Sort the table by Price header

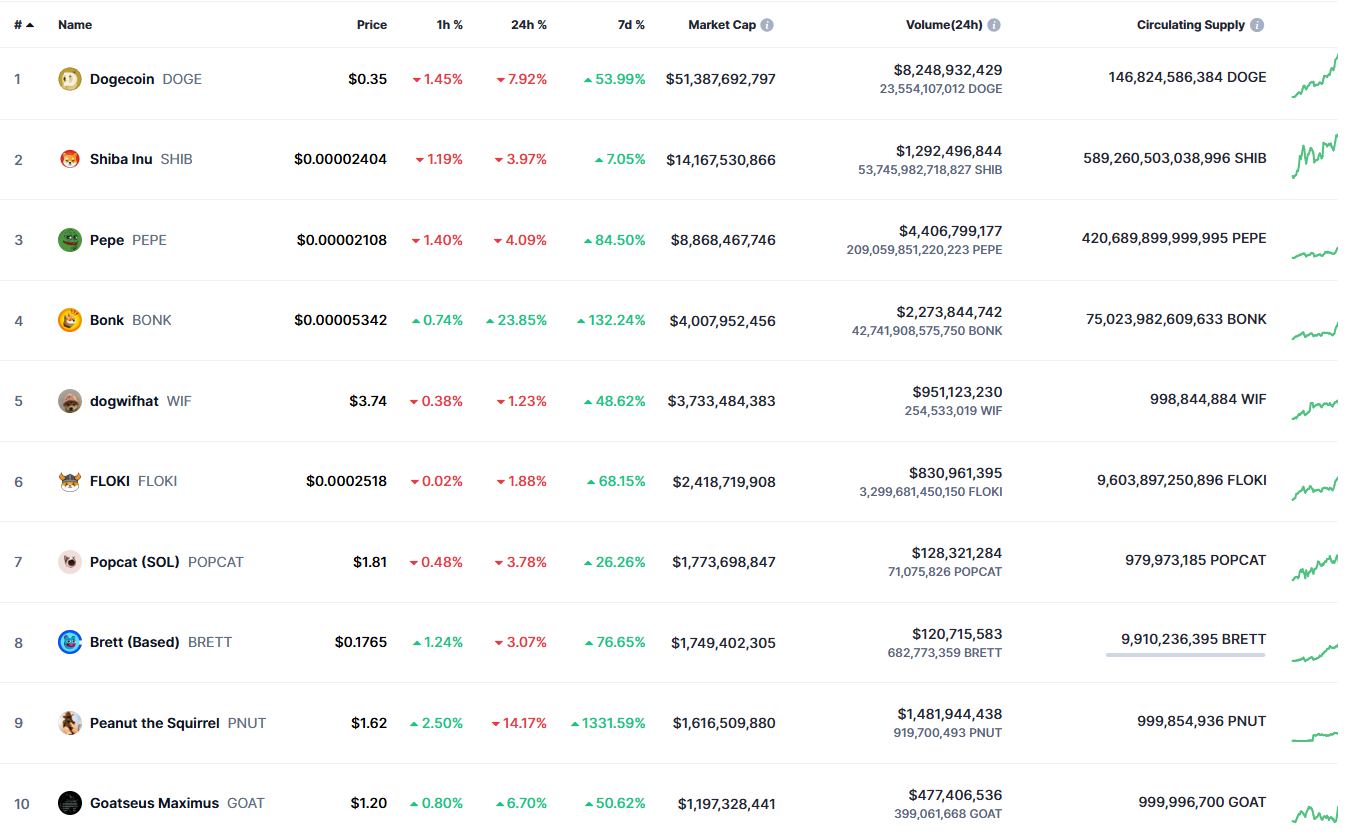pyautogui.click(x=372, y=25)
